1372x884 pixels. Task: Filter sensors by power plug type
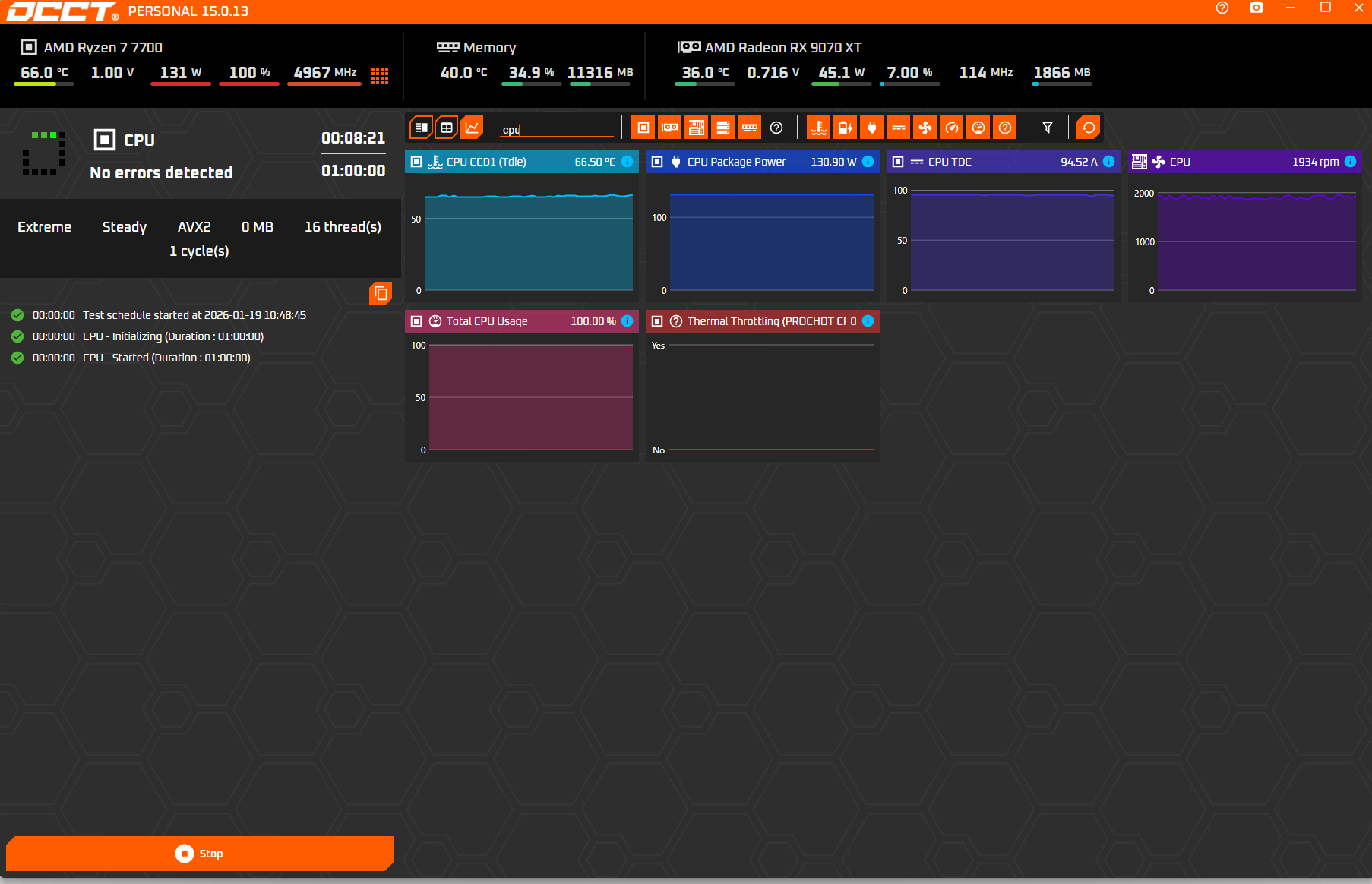tap(871, 128)
